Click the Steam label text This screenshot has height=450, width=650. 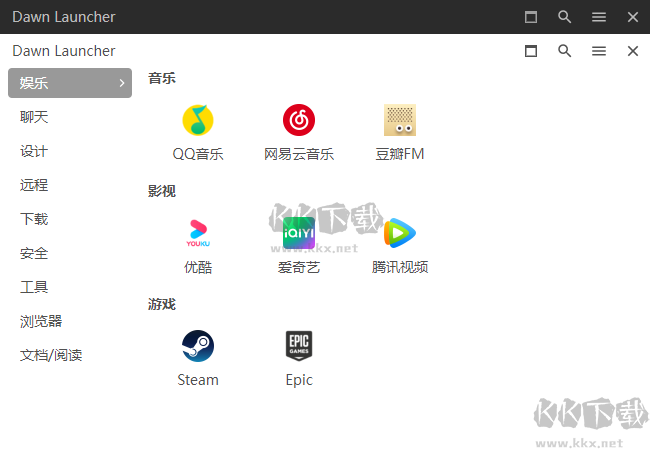coord(198,380)
